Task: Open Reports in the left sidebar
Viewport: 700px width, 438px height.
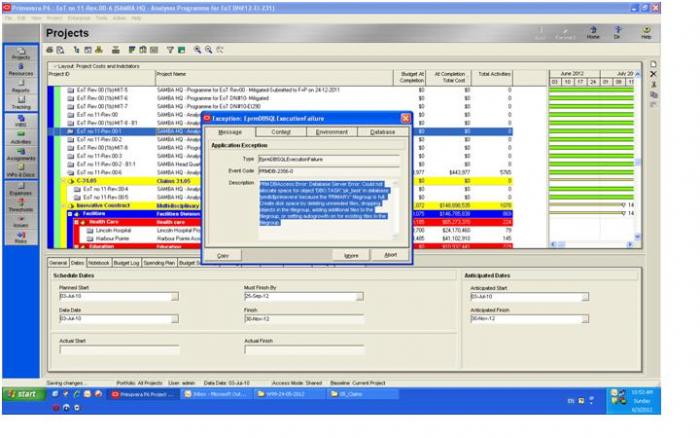Action: coord(21,86)
